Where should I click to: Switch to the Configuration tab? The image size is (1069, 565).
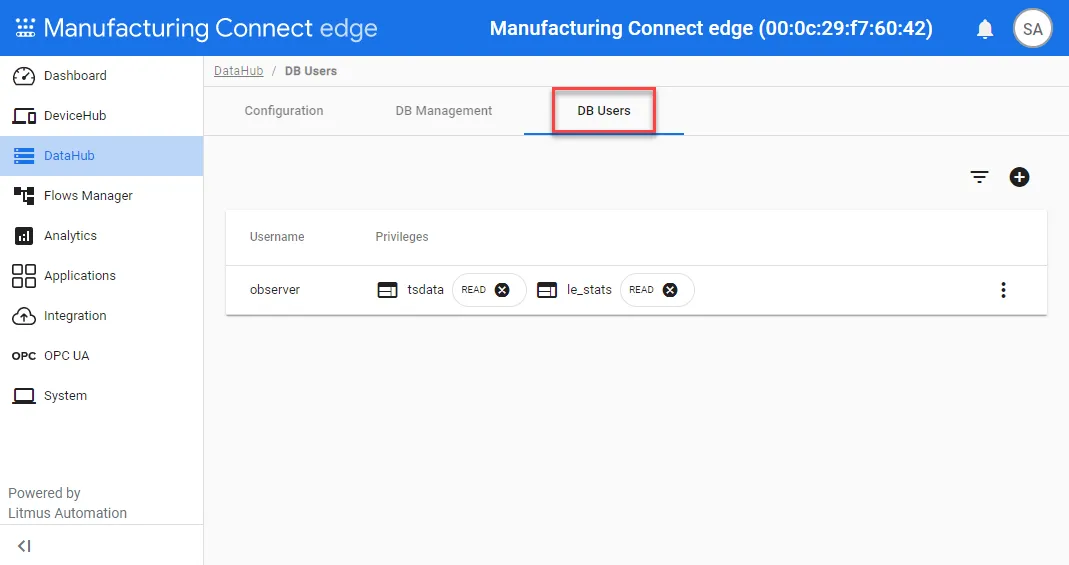click(284, 110)
